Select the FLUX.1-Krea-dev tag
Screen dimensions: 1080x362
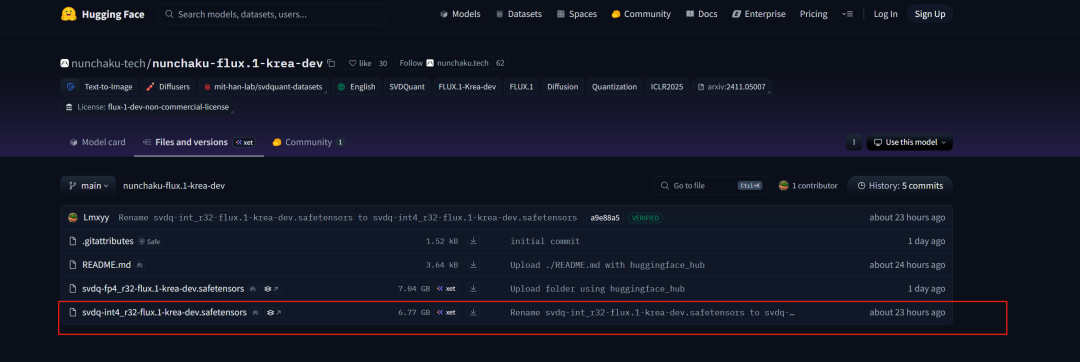tap(467, 87)
